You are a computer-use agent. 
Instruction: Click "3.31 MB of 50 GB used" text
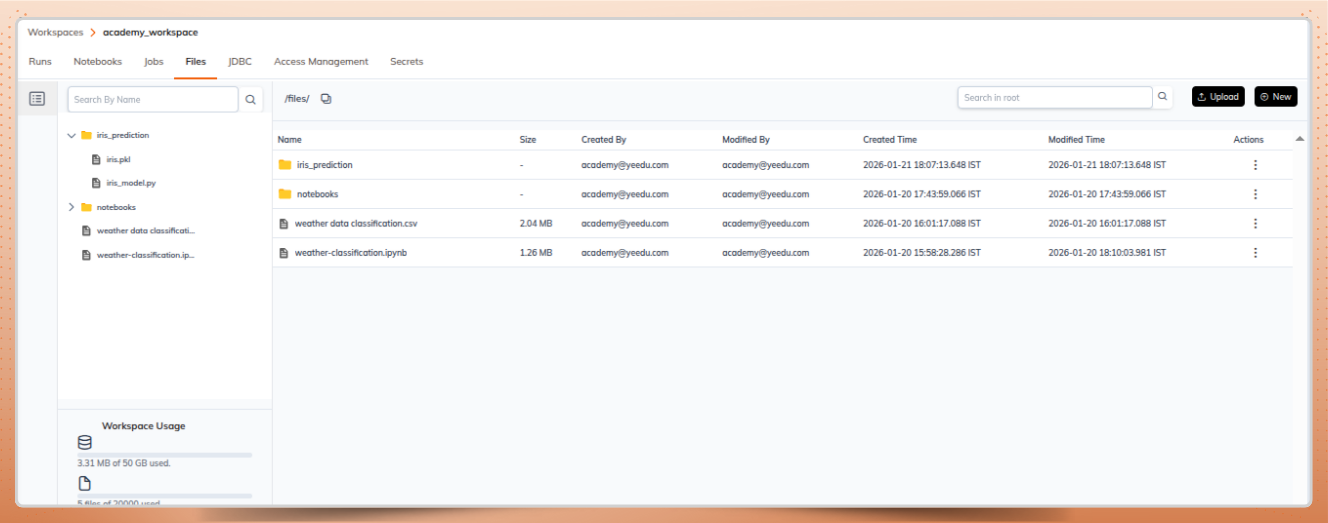coord(124,464)
